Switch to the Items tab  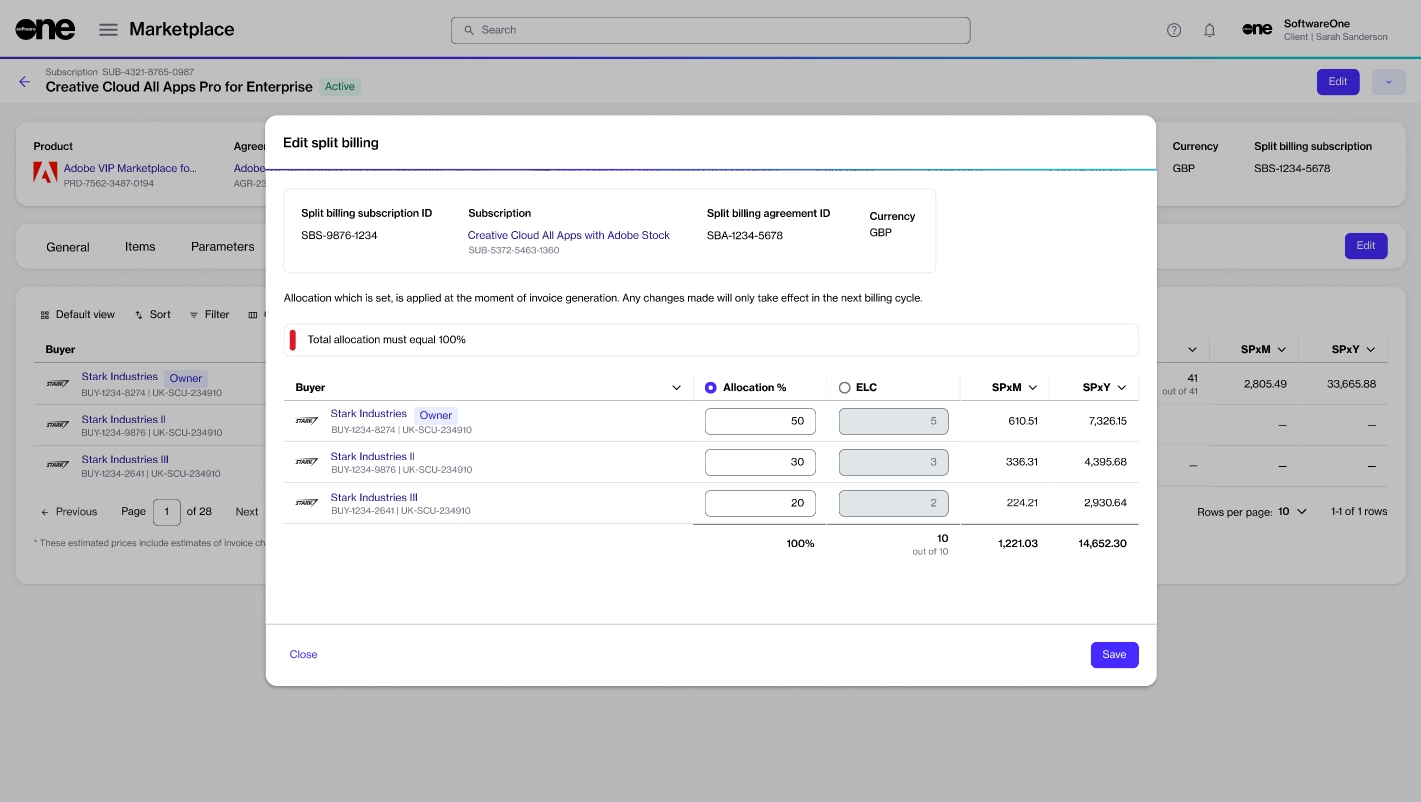tap(140, 247)
